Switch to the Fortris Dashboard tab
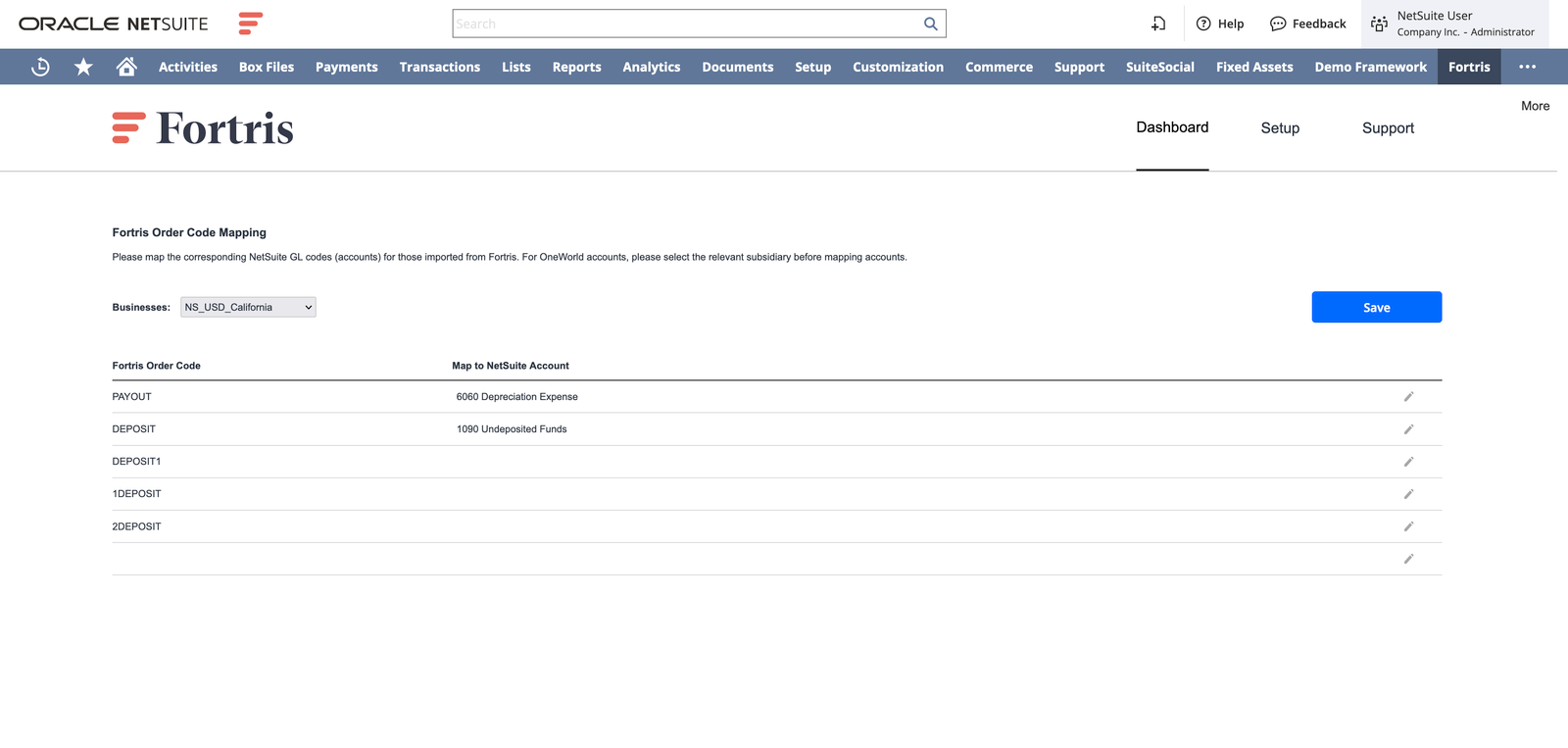Viewport: 1568px width, 748px height. click(1172, 127)
